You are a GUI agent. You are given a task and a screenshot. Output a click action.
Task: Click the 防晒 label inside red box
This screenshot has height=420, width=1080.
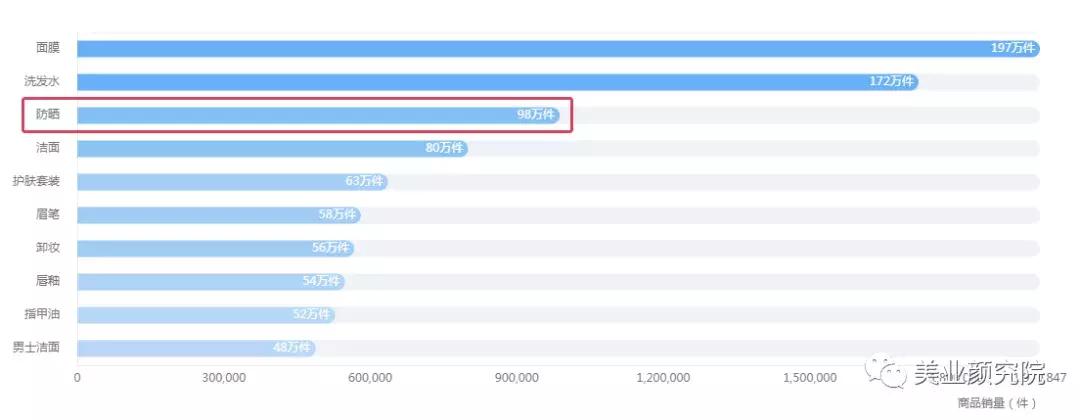48,114
